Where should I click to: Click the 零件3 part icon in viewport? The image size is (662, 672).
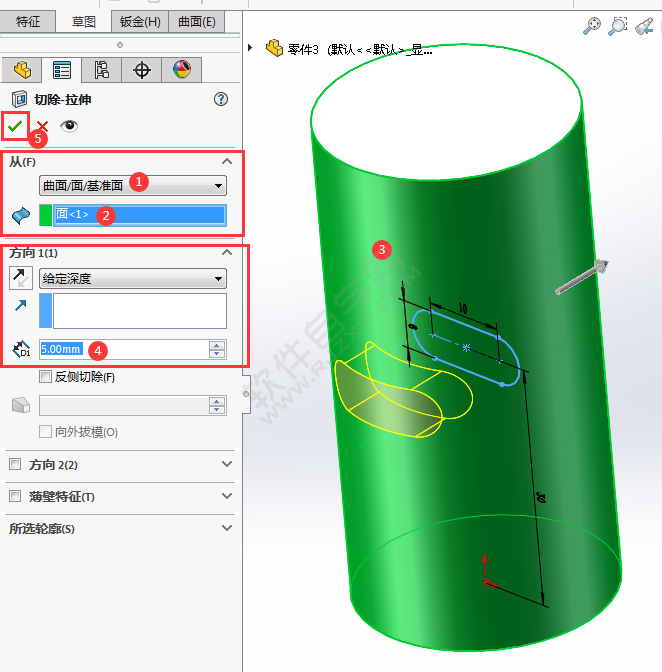coord(274,48)
